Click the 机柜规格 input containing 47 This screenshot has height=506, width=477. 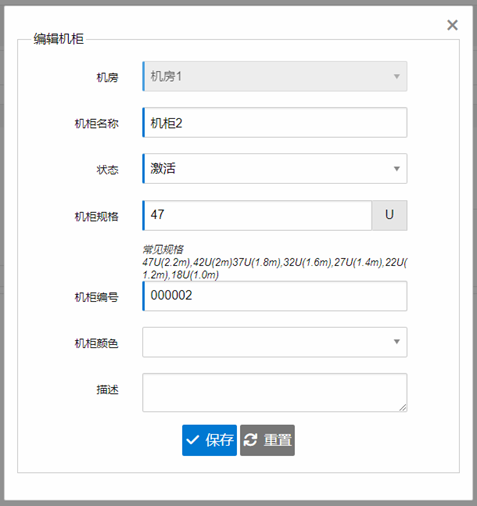(x=257, y=215)
